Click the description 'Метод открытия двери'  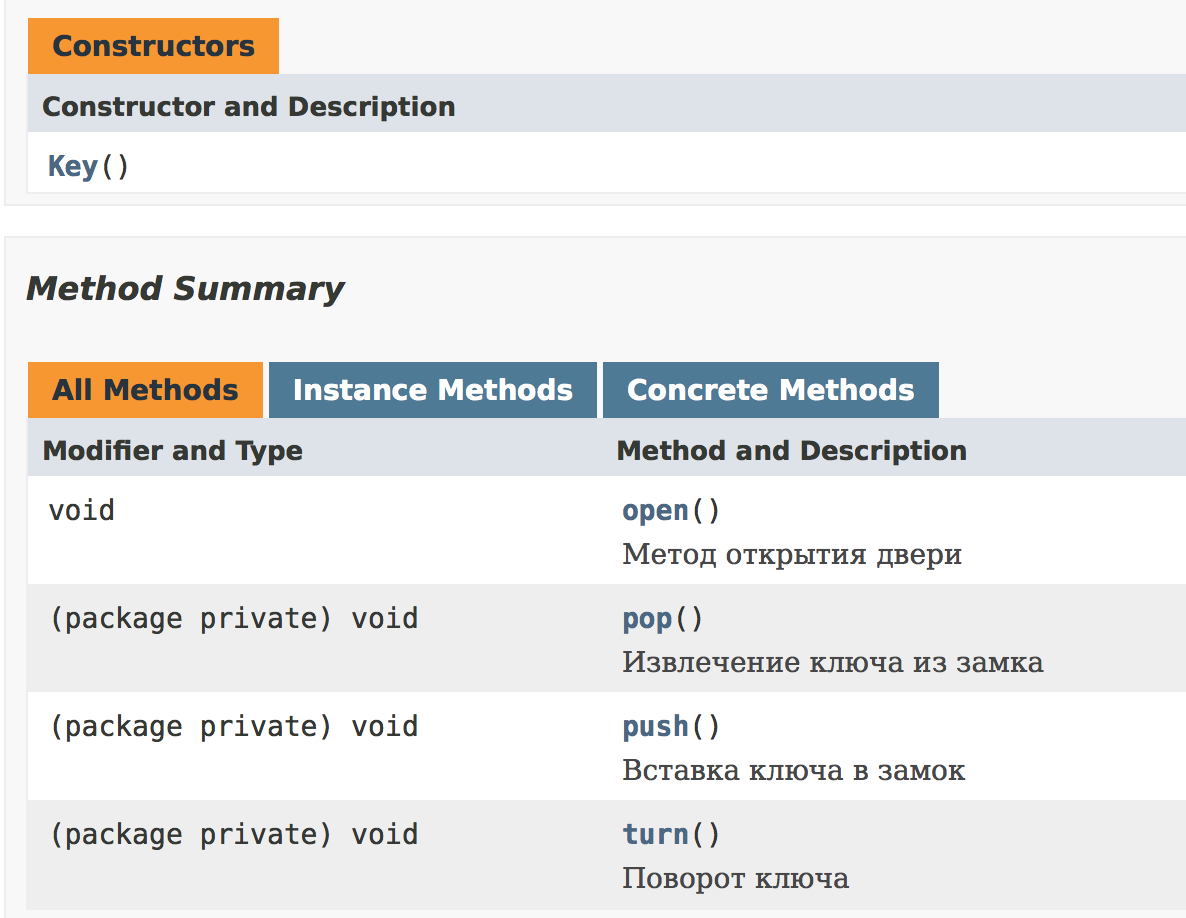(792, 554)
